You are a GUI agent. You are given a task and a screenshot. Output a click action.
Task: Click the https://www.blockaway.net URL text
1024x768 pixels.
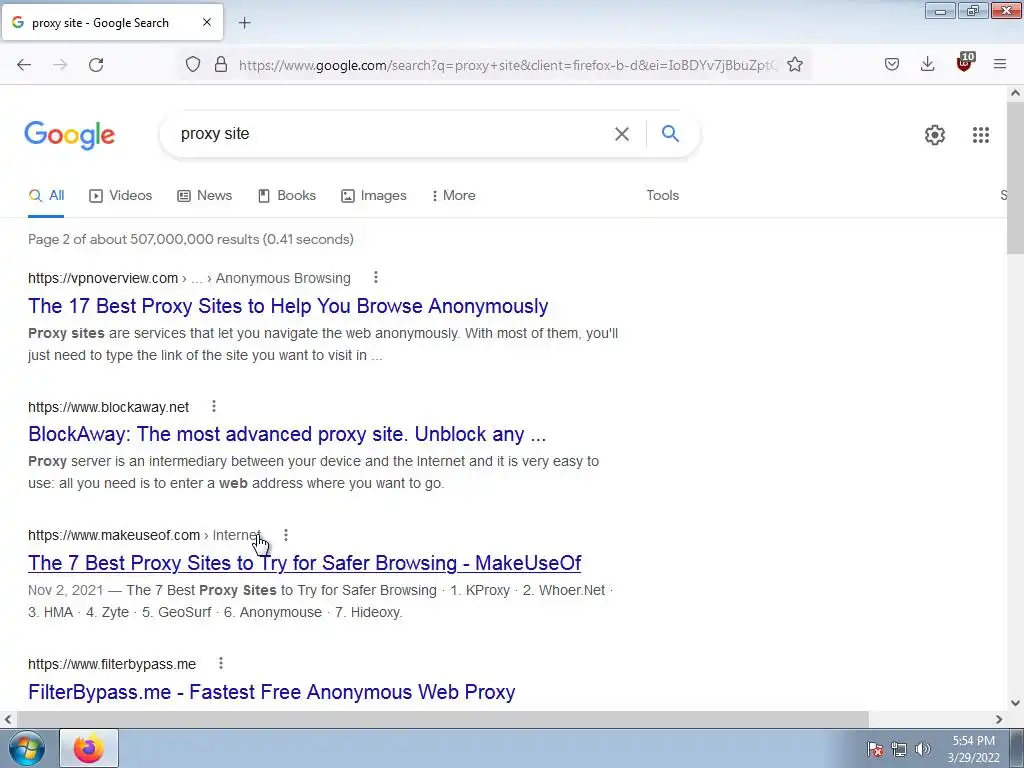(108, 407)
